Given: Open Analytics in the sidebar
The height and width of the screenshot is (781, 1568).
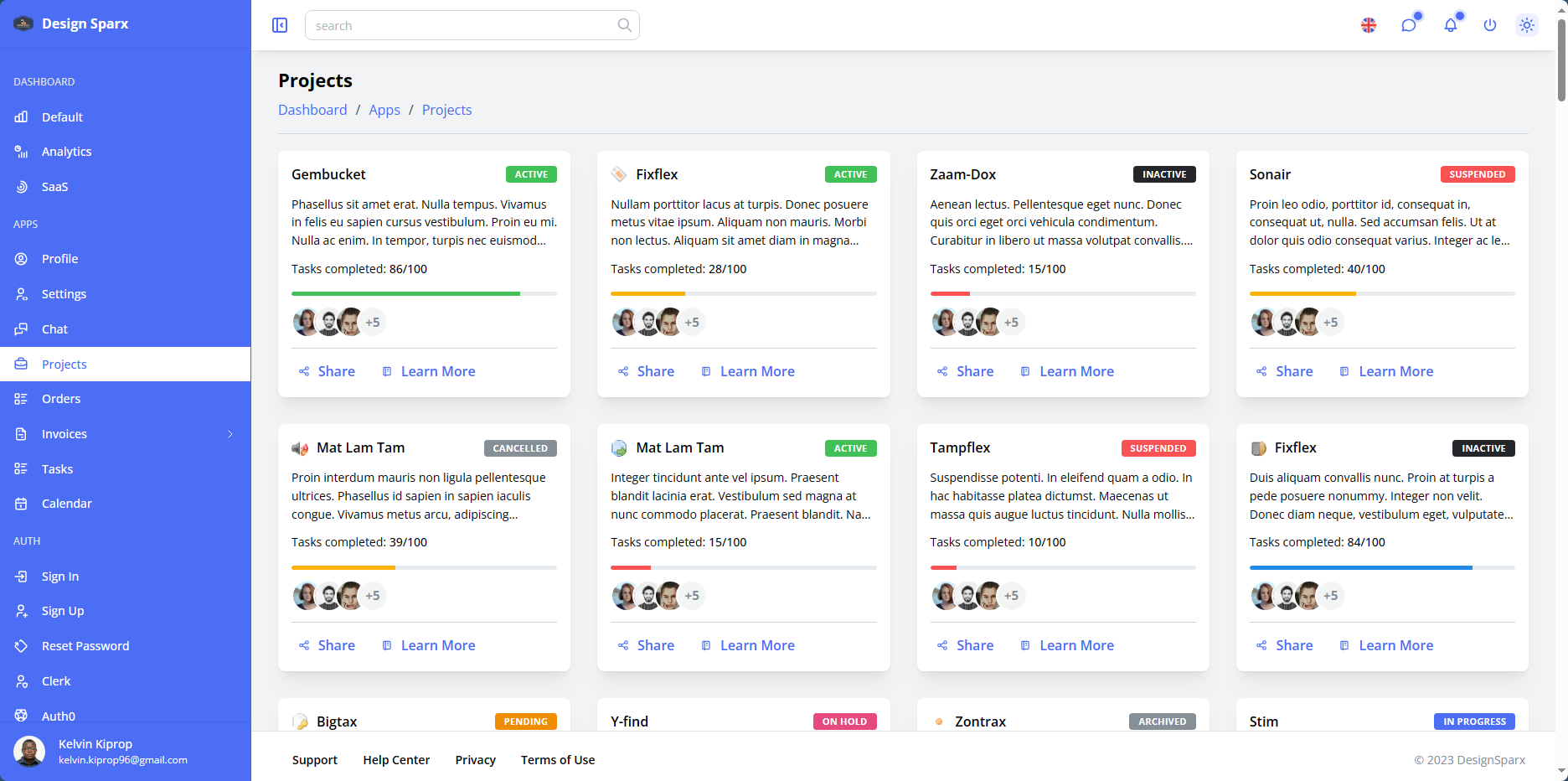Looking at the screenshot, I should pyautogui.click(x=66, y=152).
